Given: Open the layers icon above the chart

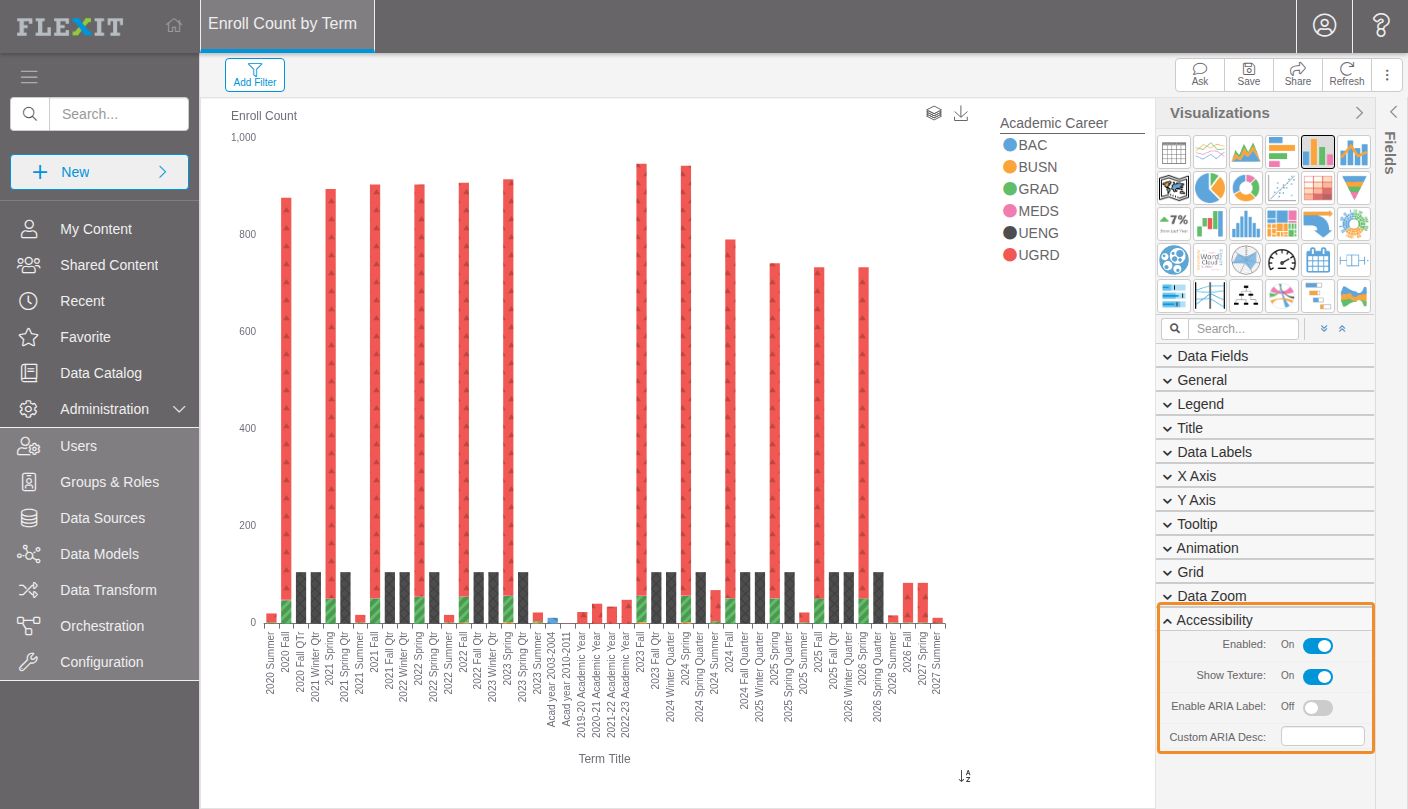Looking at the screenshot, I should [x=934, y=113].
